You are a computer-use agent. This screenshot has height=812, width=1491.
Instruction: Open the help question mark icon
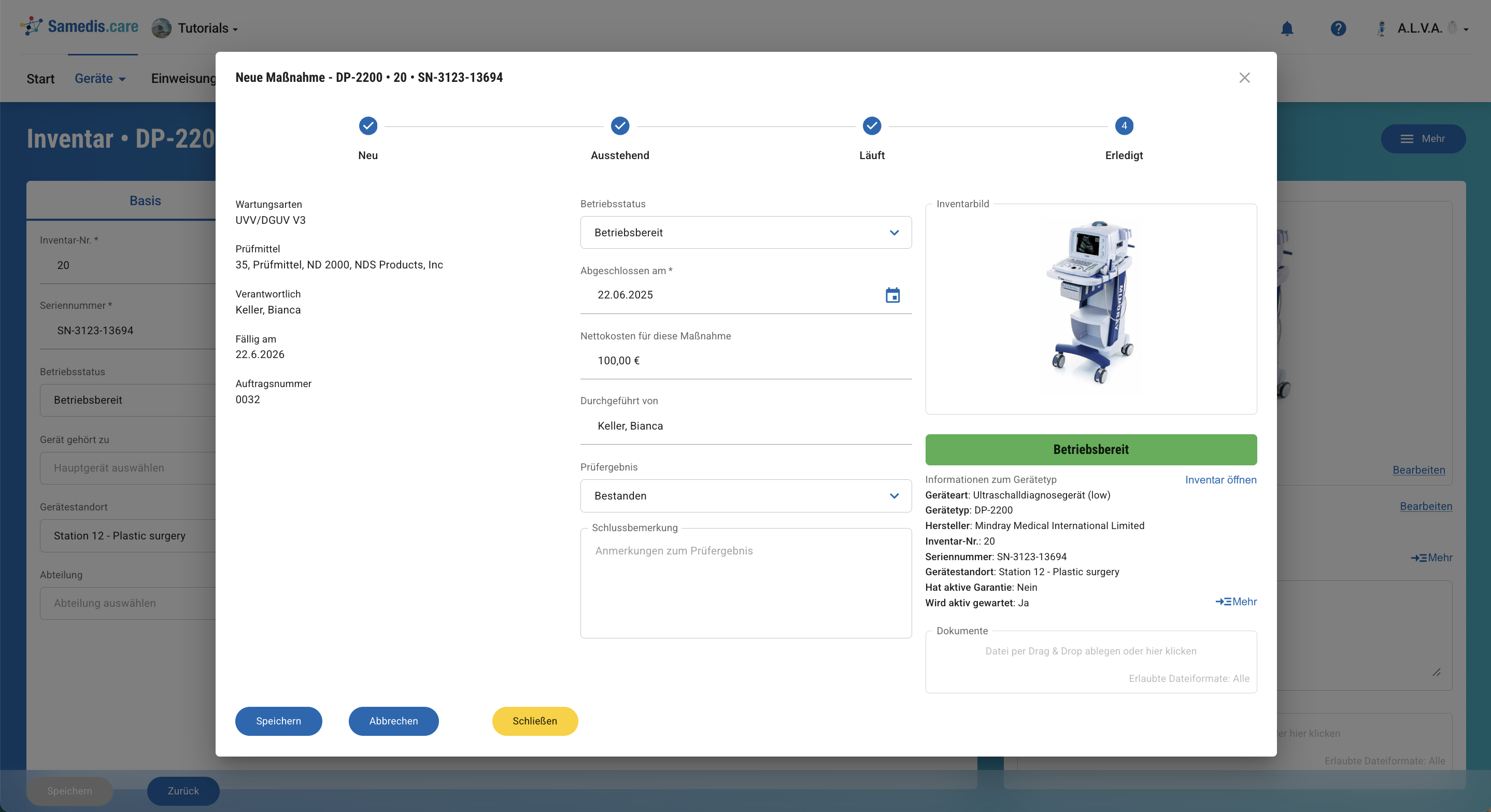1338,29
